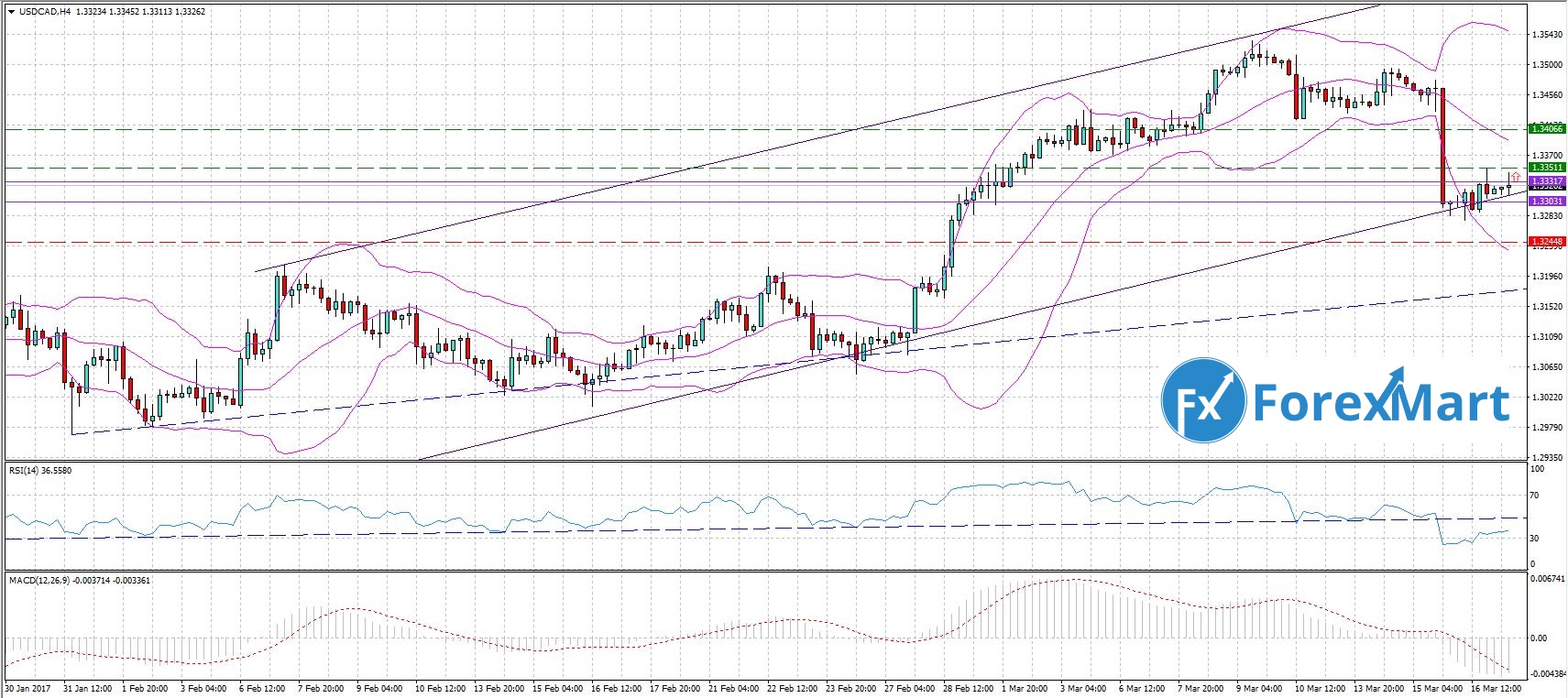
Task: Click the 17 Feb 20:00 time label
Action: coord(673,687)
